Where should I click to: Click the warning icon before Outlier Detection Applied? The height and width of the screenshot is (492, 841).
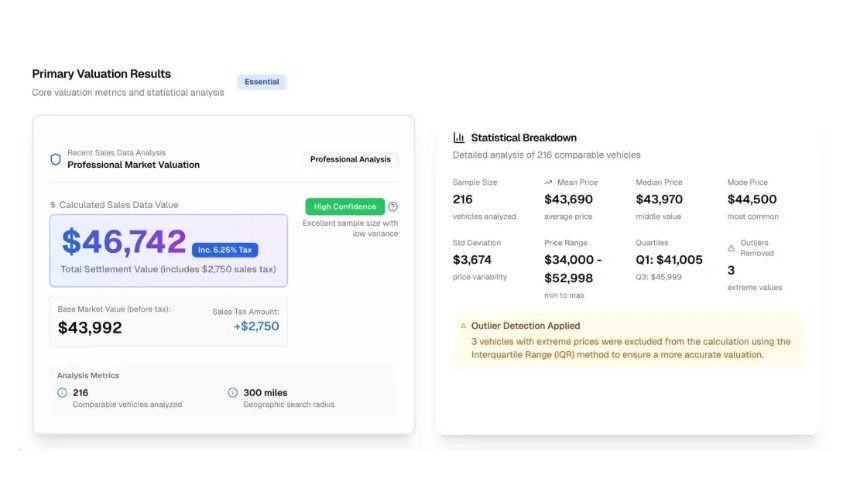(462, 326)
